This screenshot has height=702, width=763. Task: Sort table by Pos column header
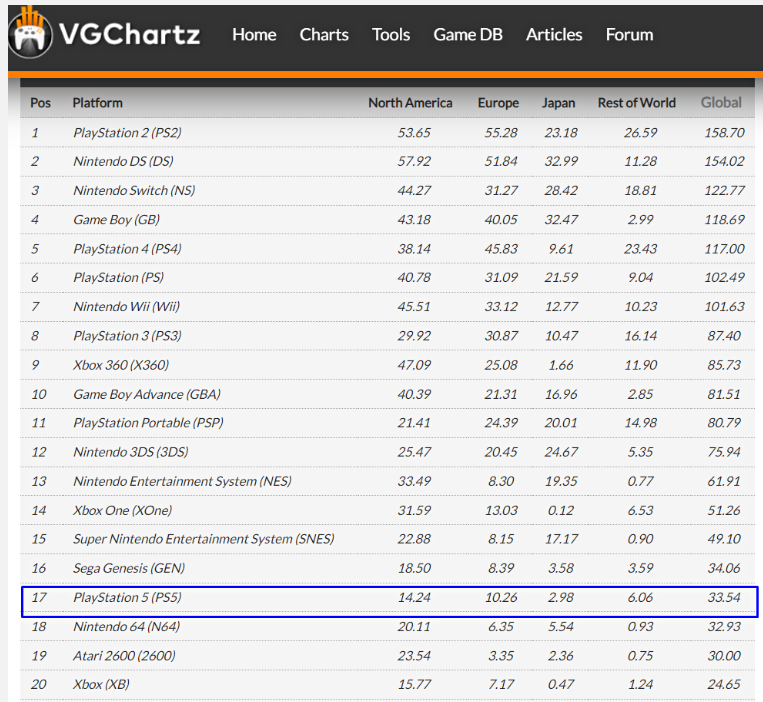tap(40, 103)
